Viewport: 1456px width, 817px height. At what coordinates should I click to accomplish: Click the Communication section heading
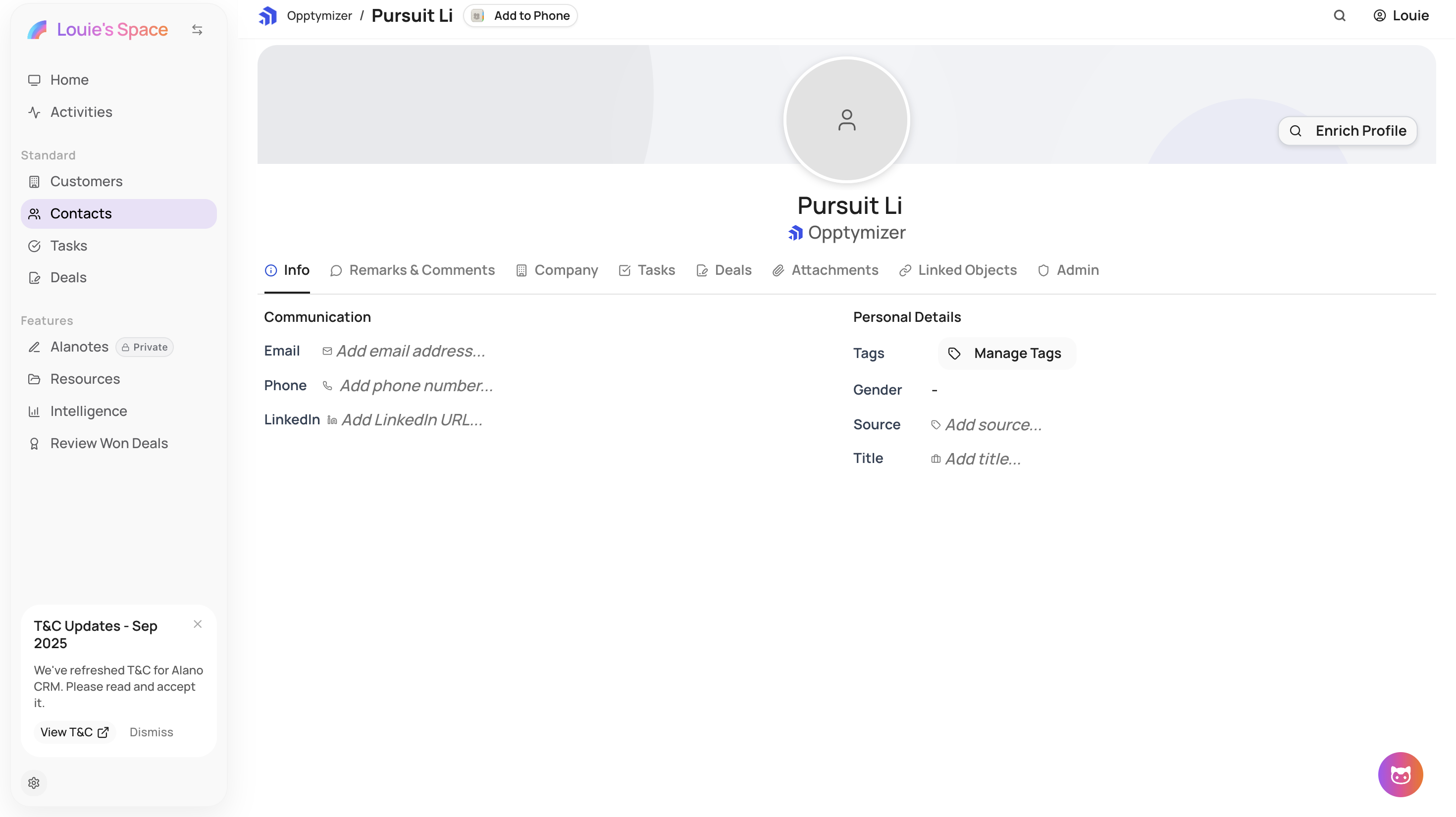317,317
